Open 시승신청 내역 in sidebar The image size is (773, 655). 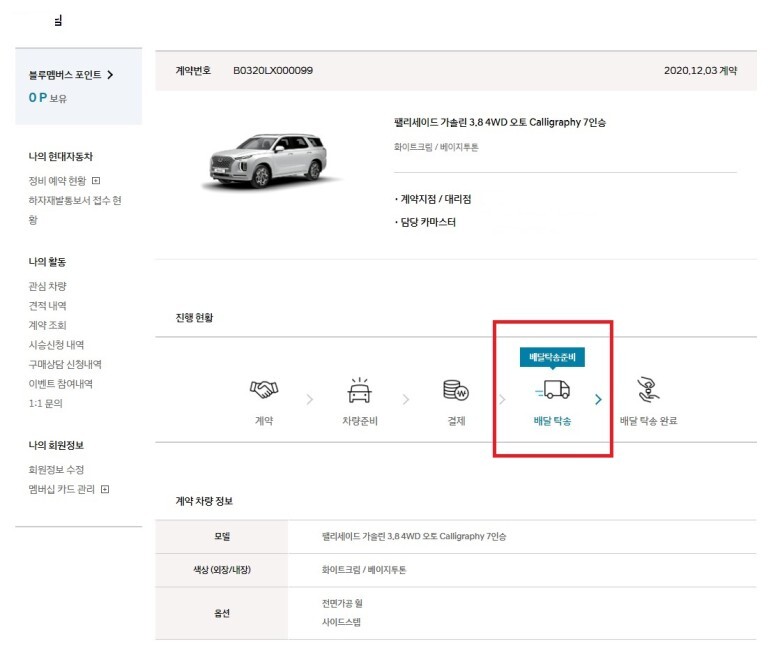pyautogui.click(x=56, y=345)
